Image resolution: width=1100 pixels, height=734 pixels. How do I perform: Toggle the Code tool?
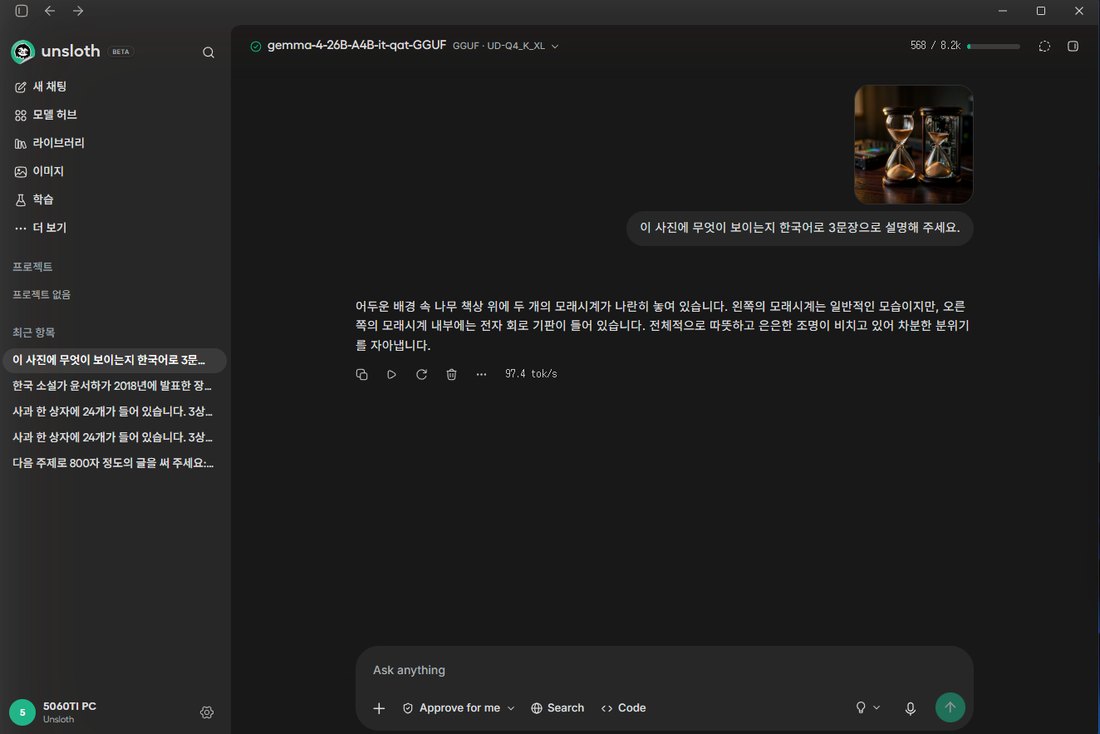pyautogui.click(x=624, y=708)
